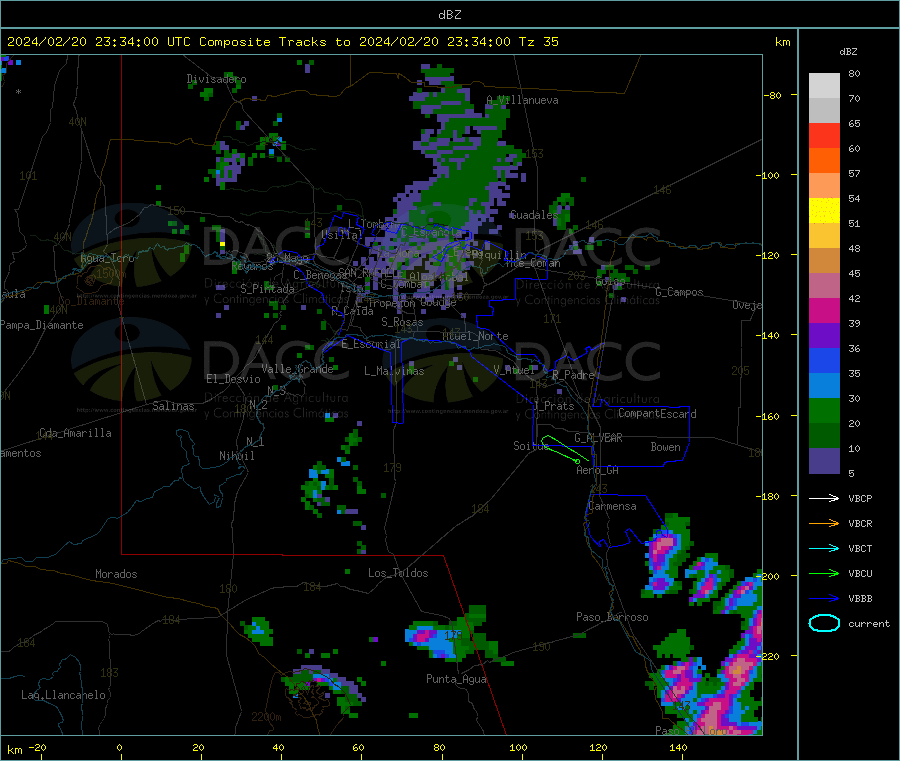Click the 'Bowen' map label
900x761 pixels.
tap(665, 447)
